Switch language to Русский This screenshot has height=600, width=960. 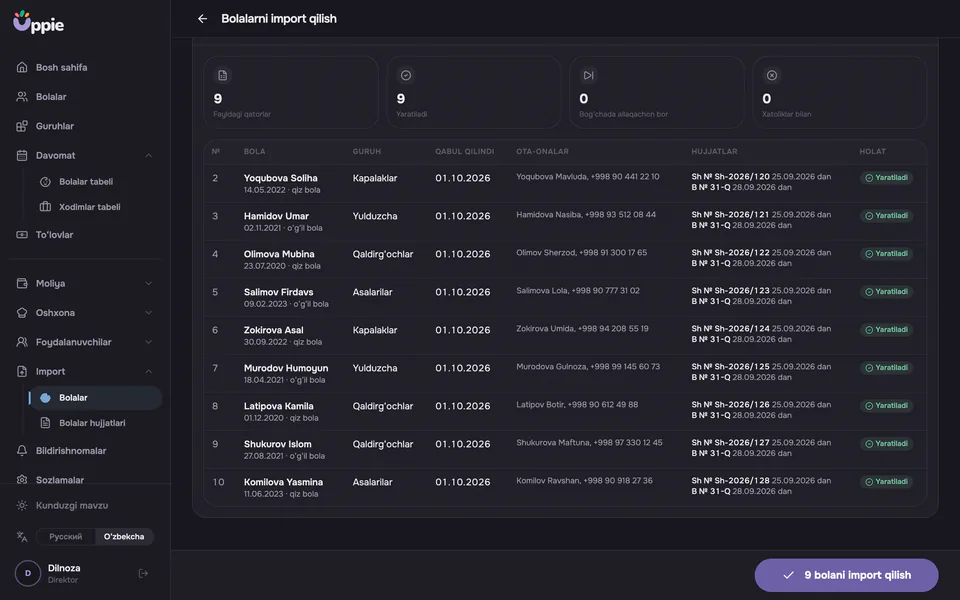pyautogui.click(x=66, y=537)
